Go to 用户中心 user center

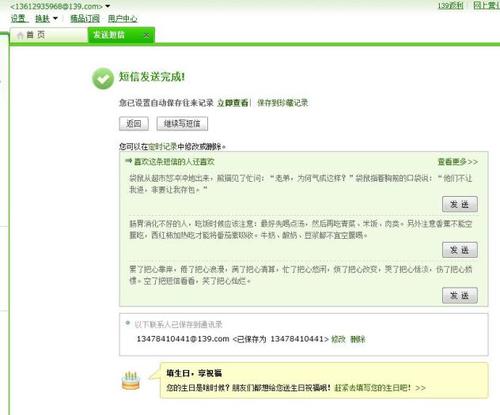[x=122, y=18]
